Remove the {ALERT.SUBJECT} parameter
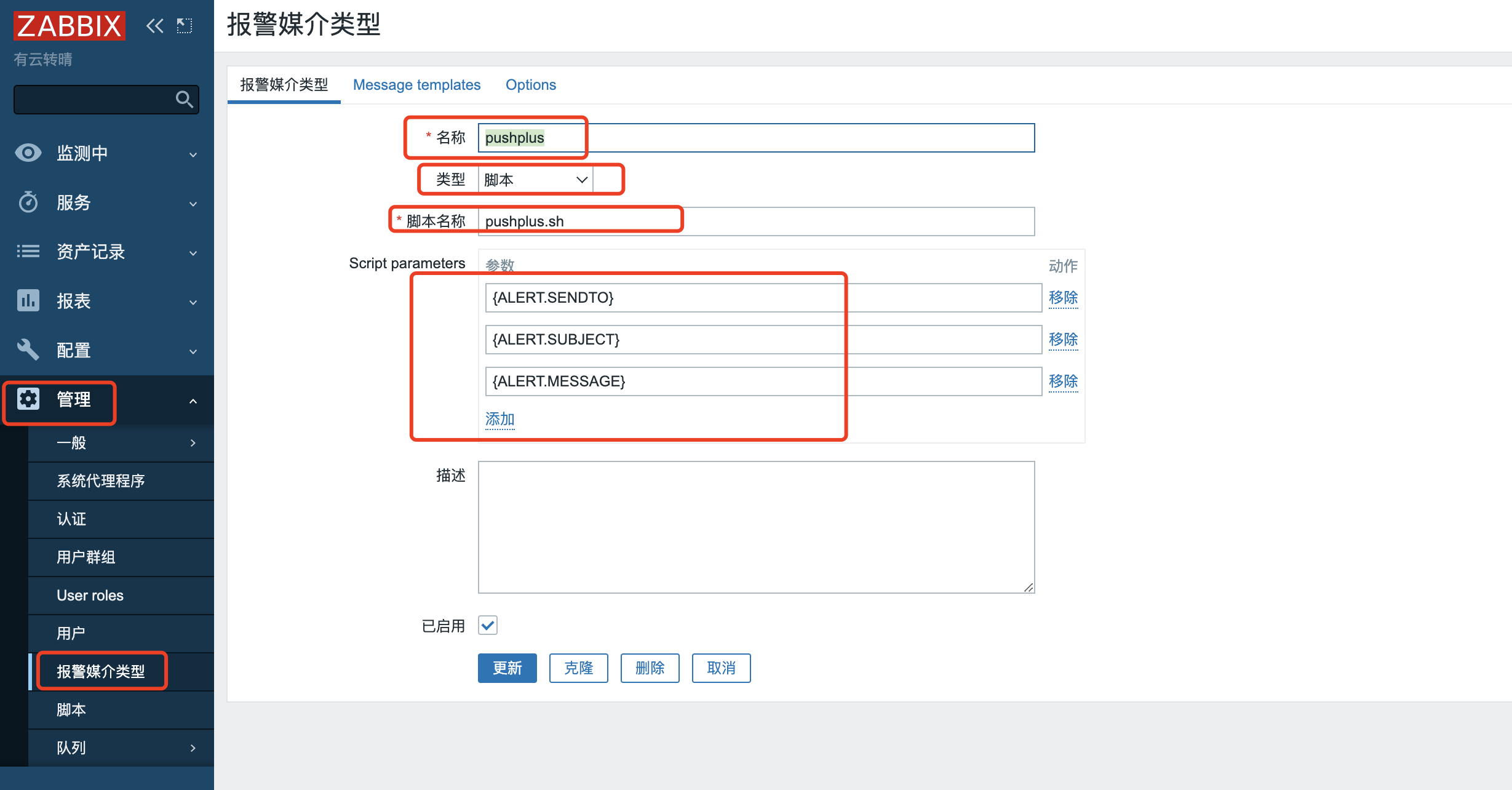 click(1063, 340)
